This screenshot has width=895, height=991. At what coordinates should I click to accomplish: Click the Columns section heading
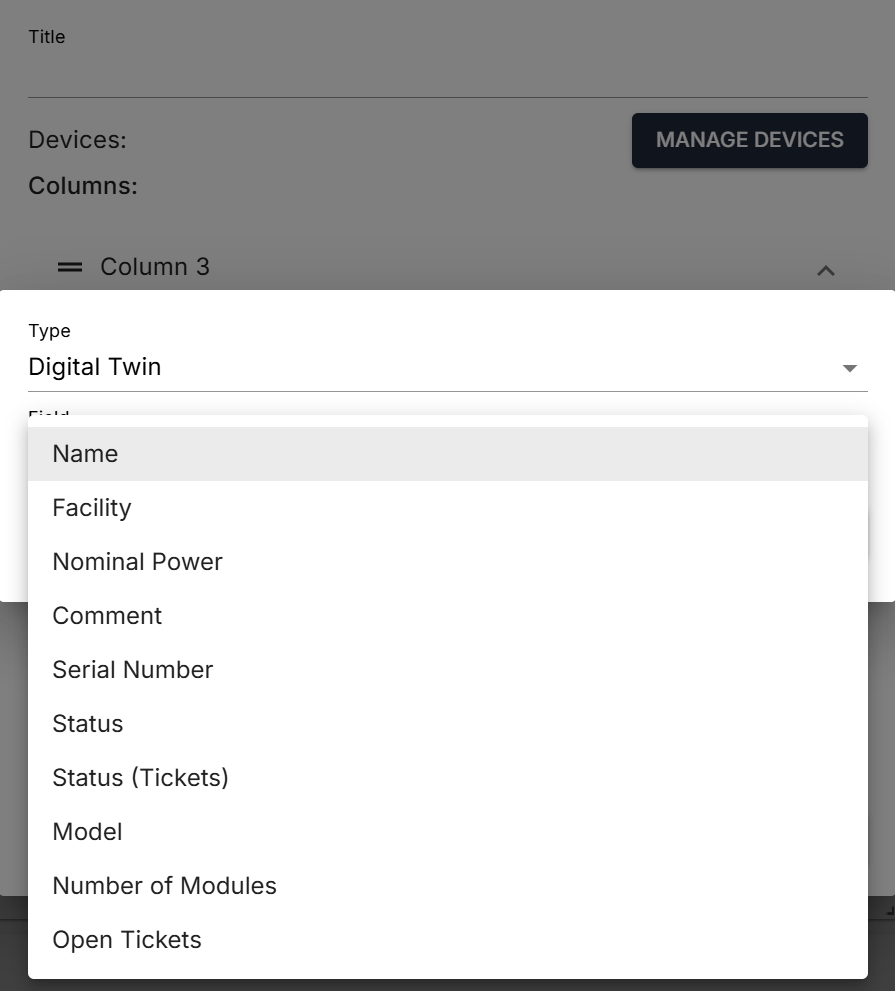point(83,186)
